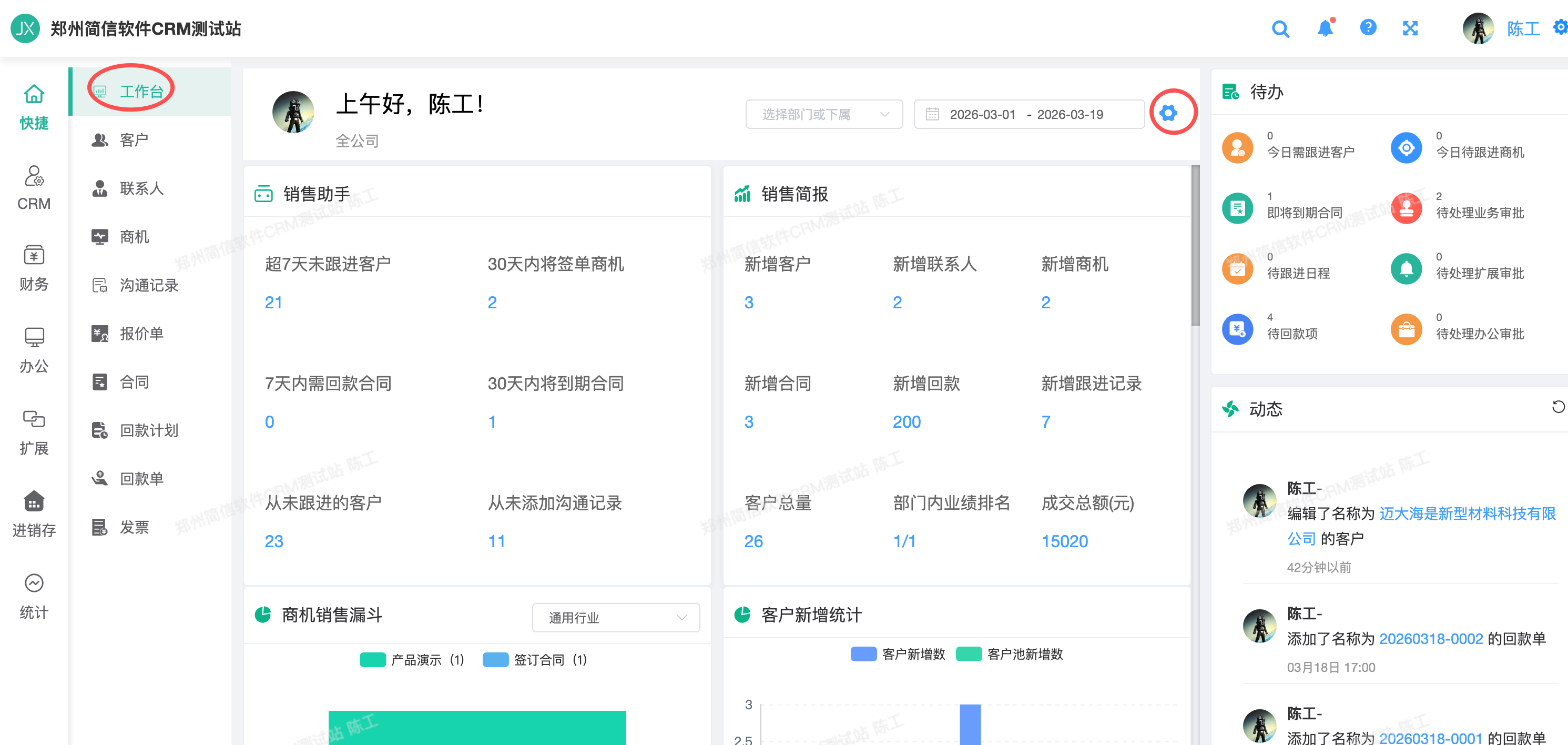The height and width of the screenshot is (745, 1568).
Task: Click 即将到期合同 green icon
Action: tap(1237, 208)
